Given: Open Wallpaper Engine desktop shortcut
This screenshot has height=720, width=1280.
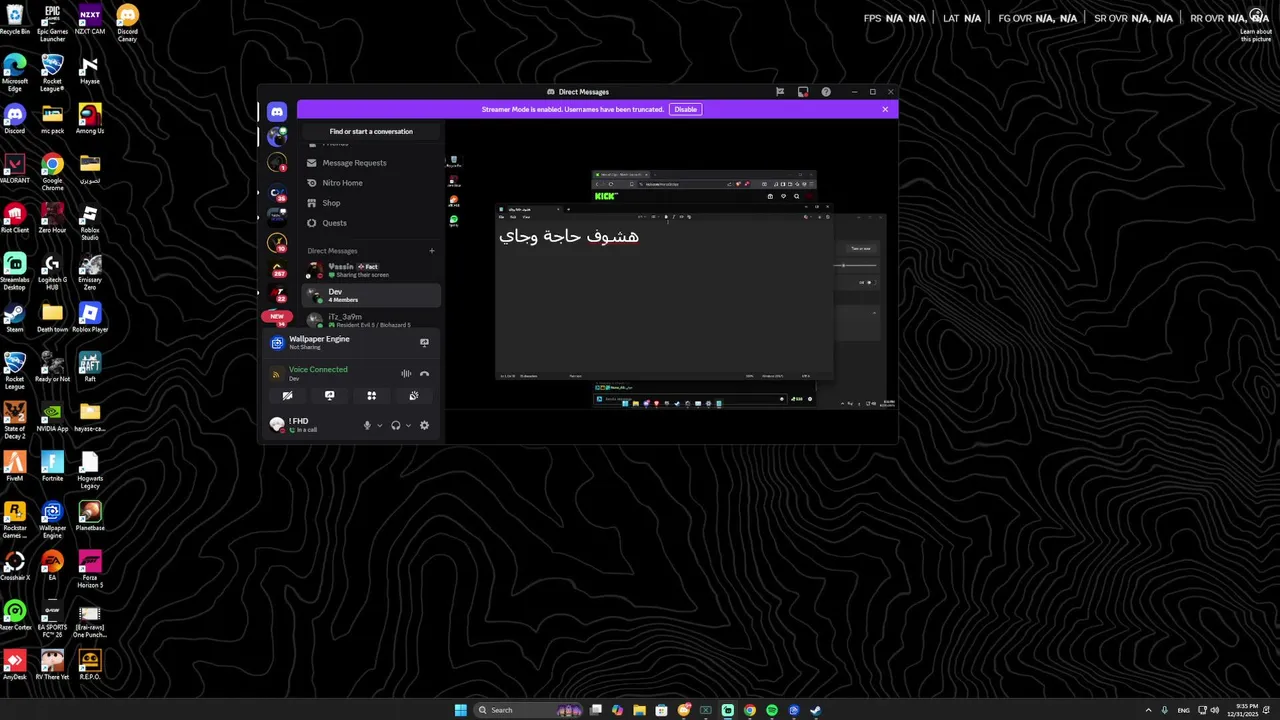Looking at the screenshot, I should [52, 520].
